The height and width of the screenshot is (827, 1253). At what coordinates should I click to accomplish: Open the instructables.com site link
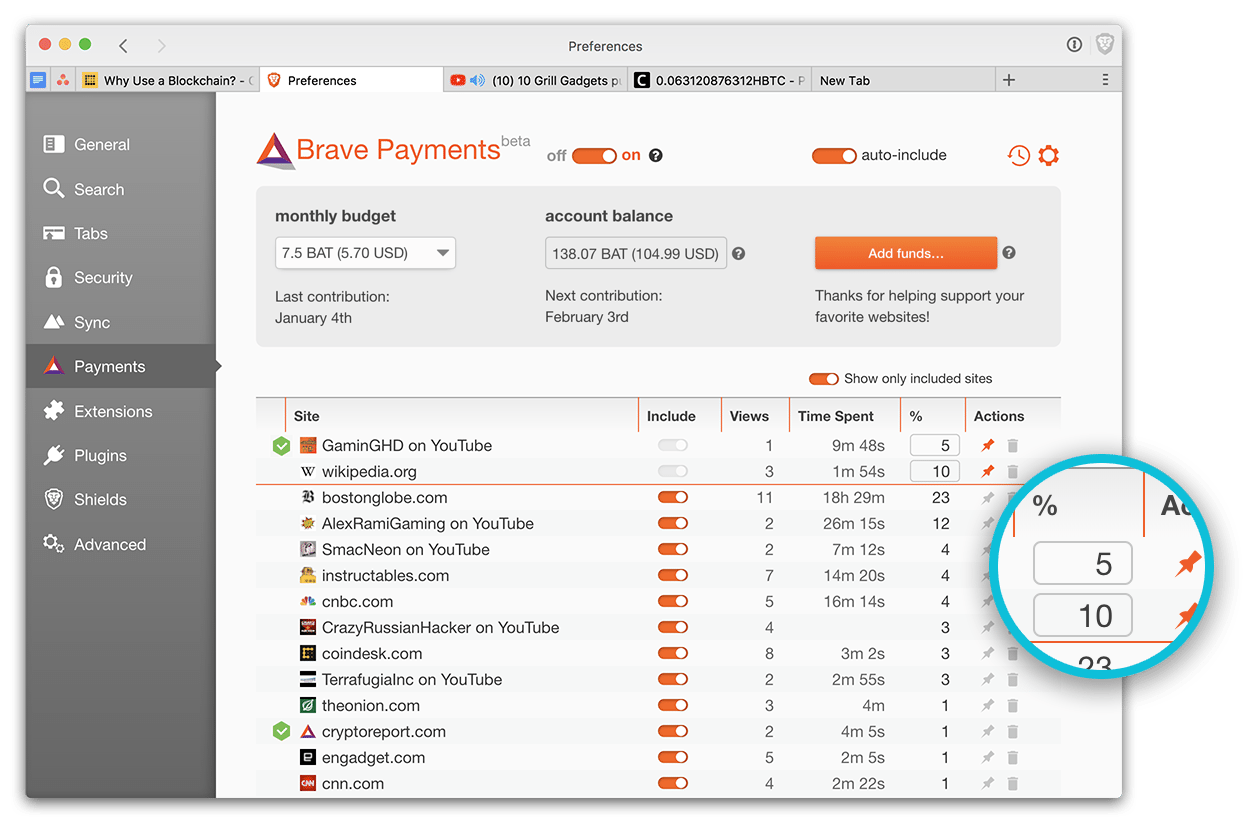tap(385, 575)
